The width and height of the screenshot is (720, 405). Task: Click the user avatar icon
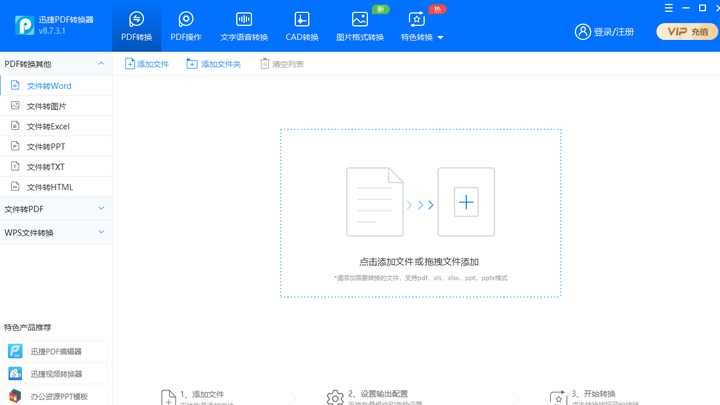(583, 32)
